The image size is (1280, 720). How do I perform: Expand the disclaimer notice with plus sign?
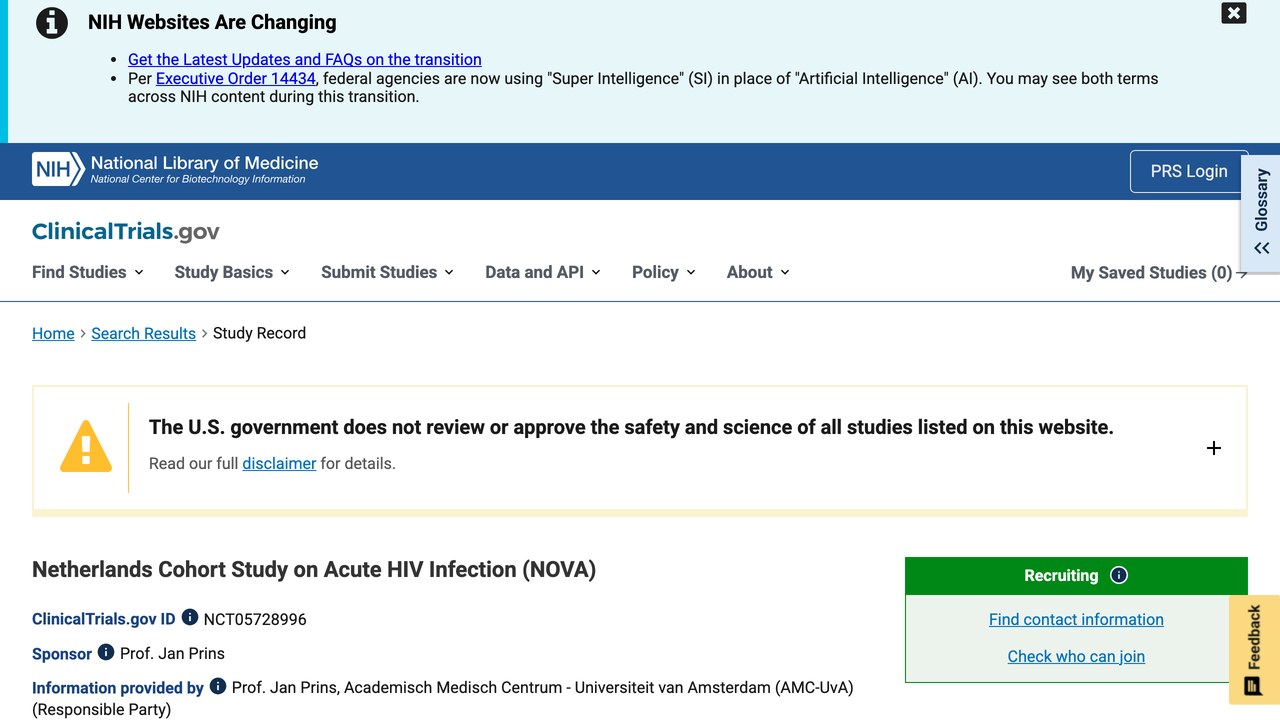pos(1214,448)
